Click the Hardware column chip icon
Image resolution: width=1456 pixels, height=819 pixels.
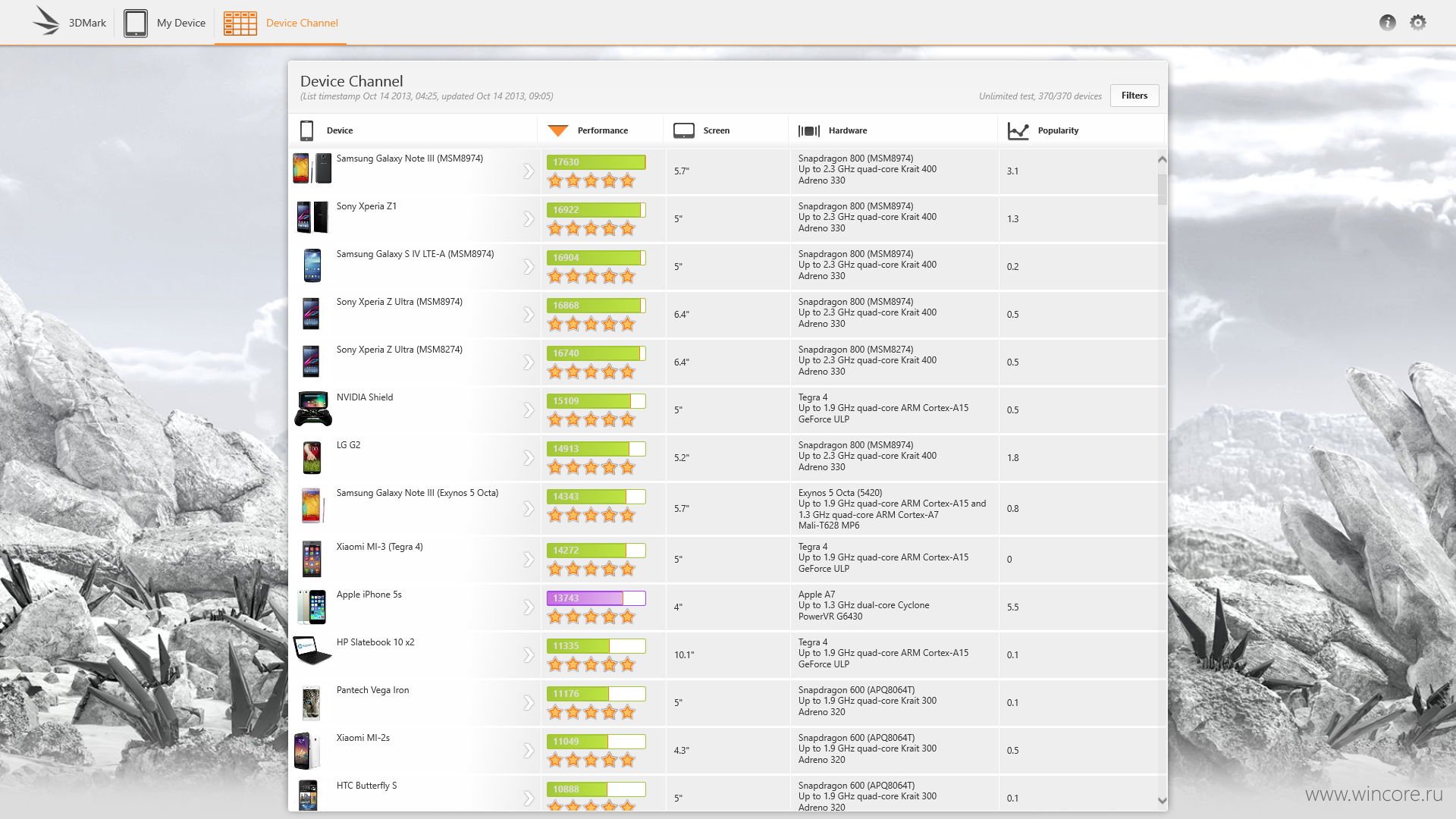[x=809, y=130]
